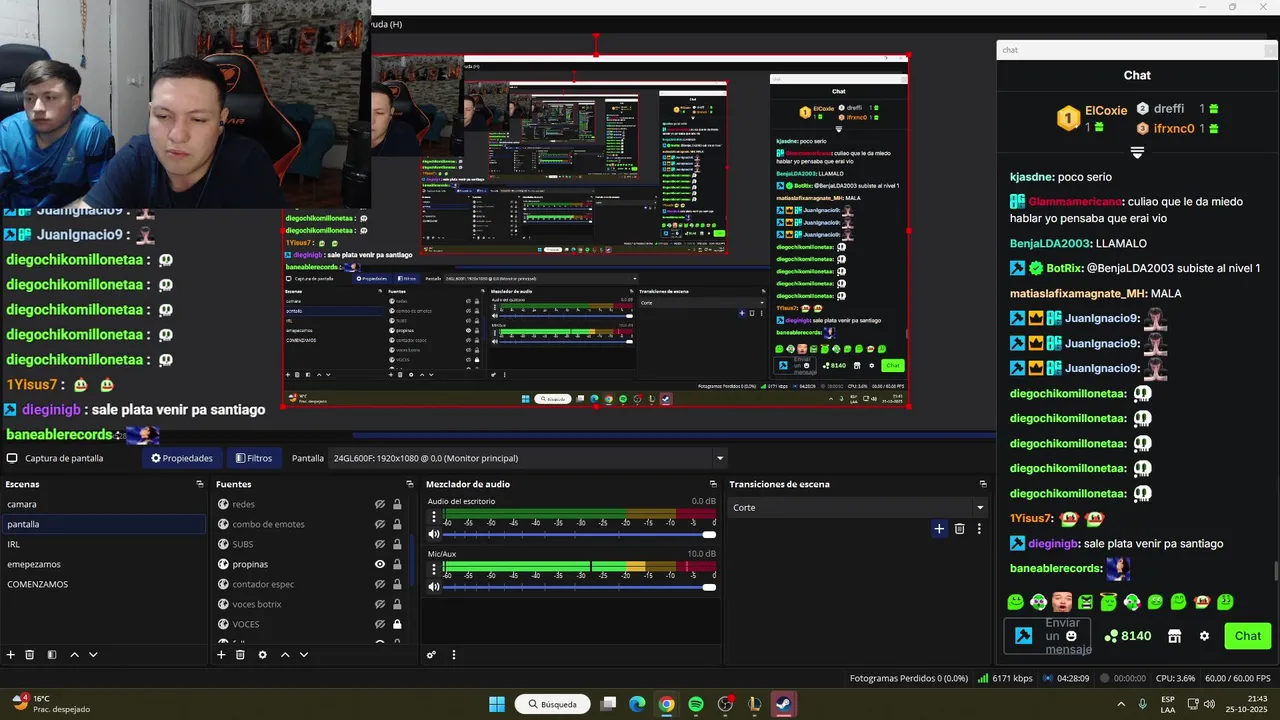Open chat settings gear
The width and height of the screenshot is (1280, 720).
pos(1204,636)
